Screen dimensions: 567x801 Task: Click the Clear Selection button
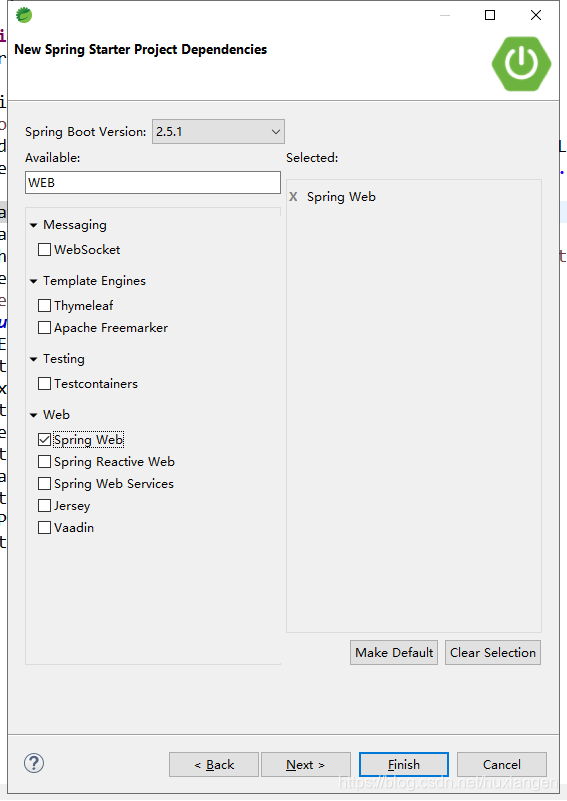click(493, 652)
